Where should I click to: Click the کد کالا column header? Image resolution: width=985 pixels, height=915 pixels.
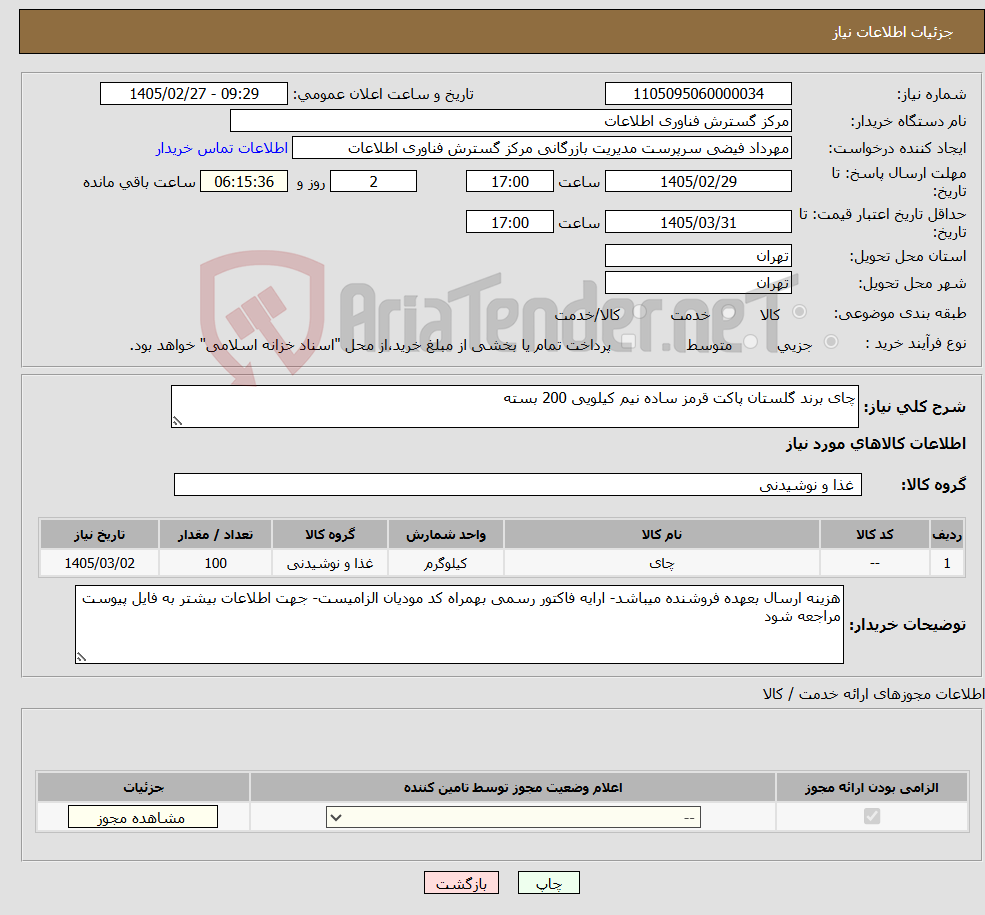[x=874, y=534]
